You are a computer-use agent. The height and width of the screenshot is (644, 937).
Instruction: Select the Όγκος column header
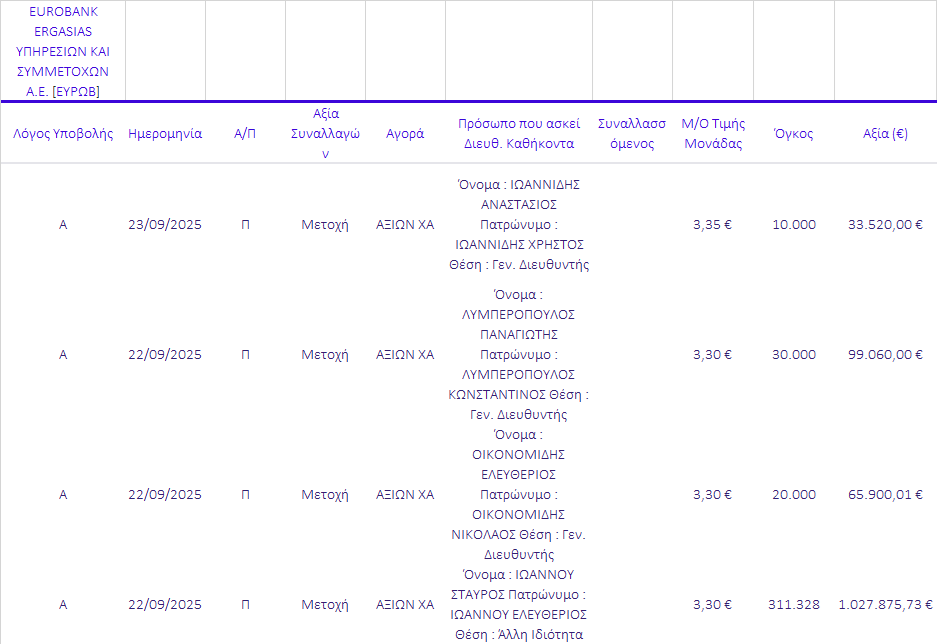[794, 134]
